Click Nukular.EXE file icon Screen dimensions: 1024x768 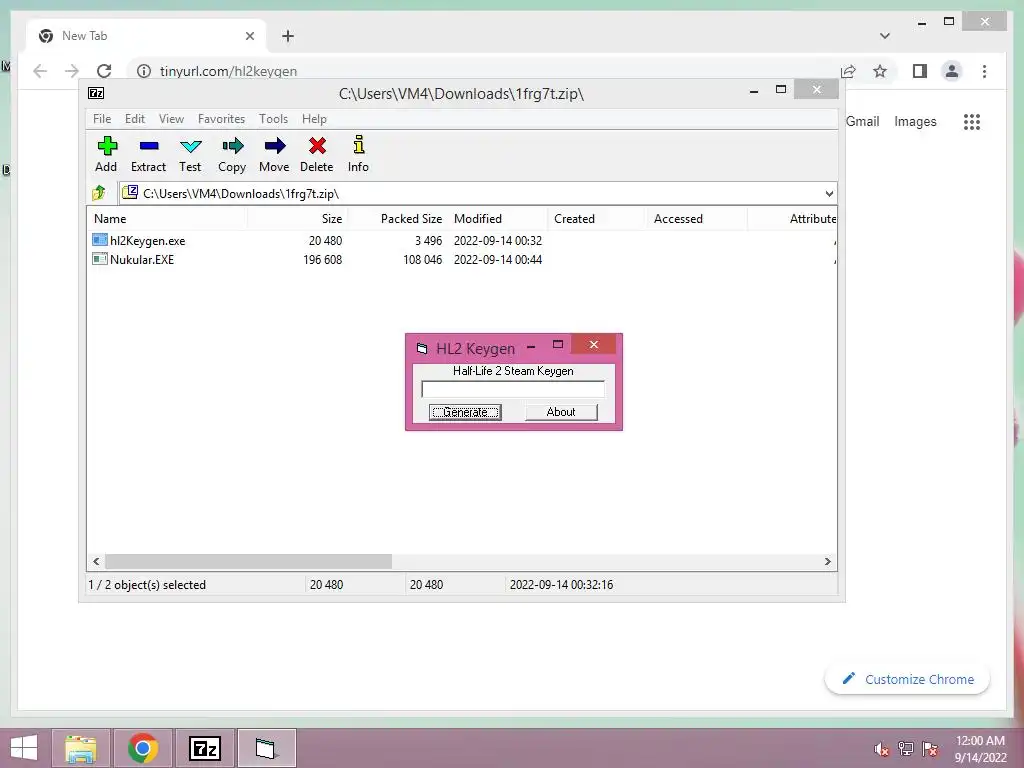(x=99, y=259)
